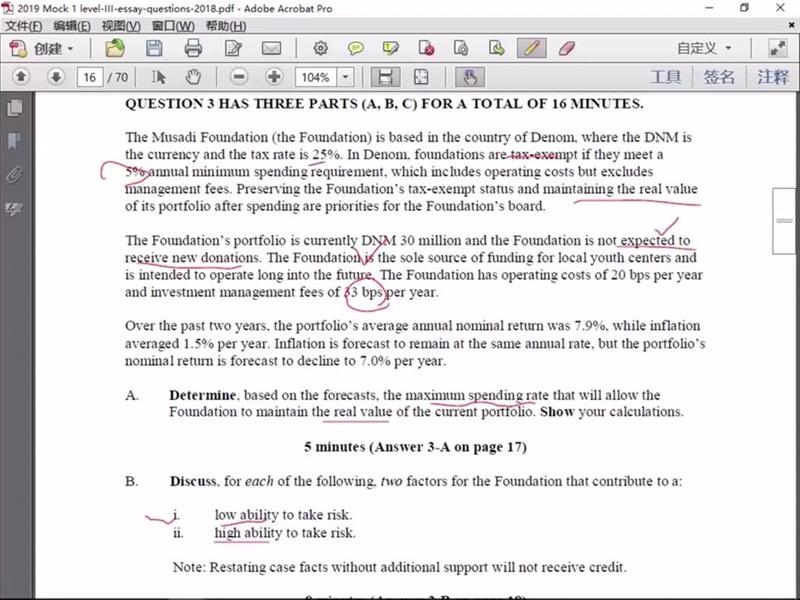Open the Window (窗口) menu

(x=173, y=26)
